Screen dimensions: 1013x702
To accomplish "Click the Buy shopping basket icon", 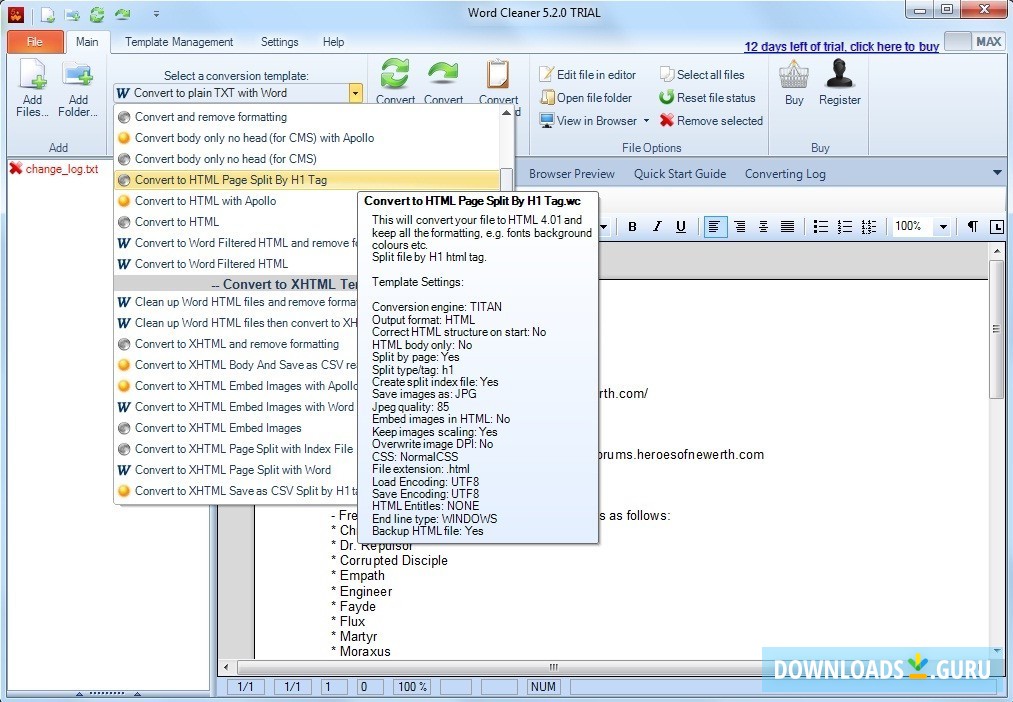I will tap(794, 74).
